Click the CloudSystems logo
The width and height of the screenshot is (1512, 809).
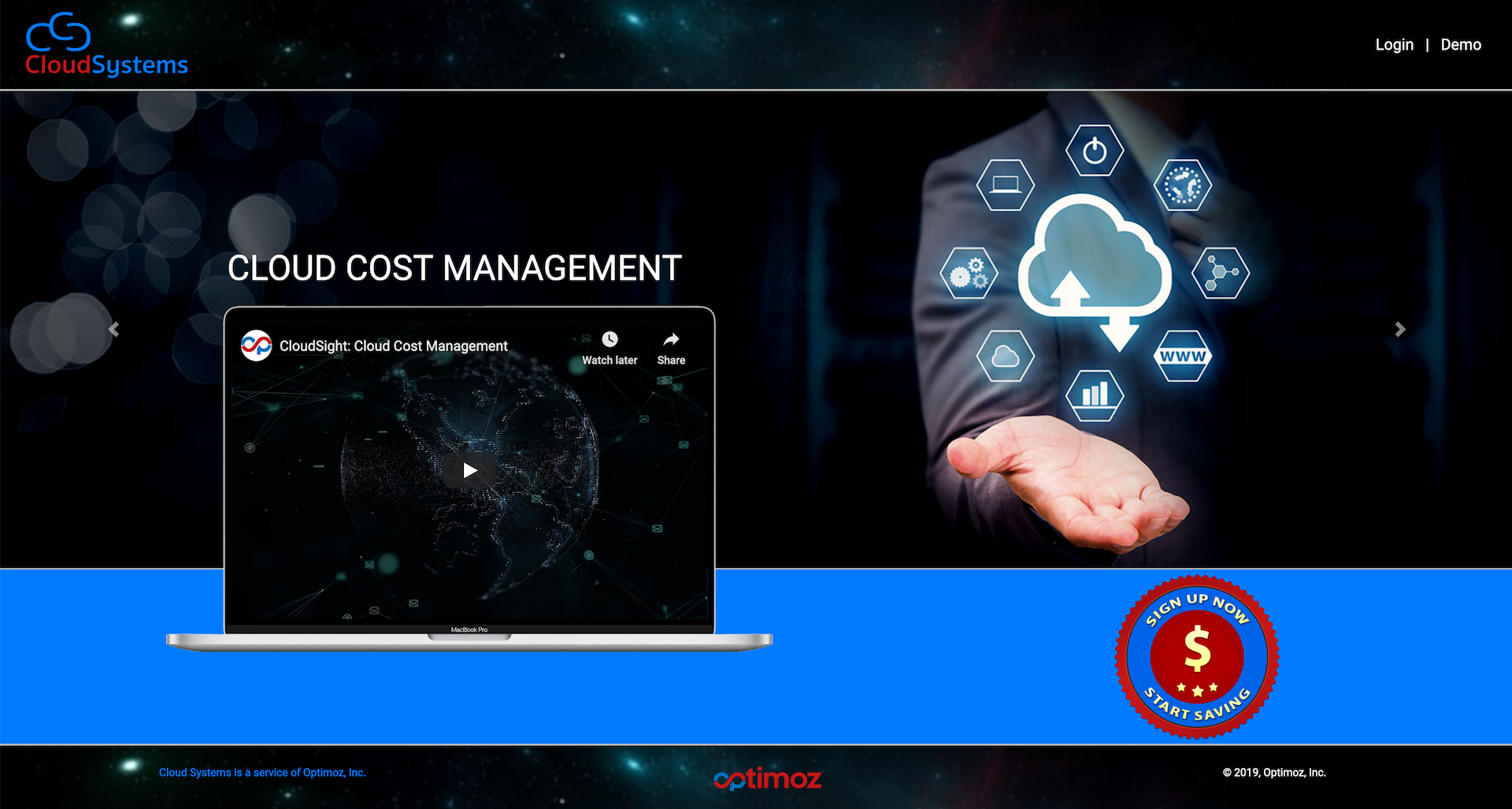pyautogui.click(x=106, y=43)
